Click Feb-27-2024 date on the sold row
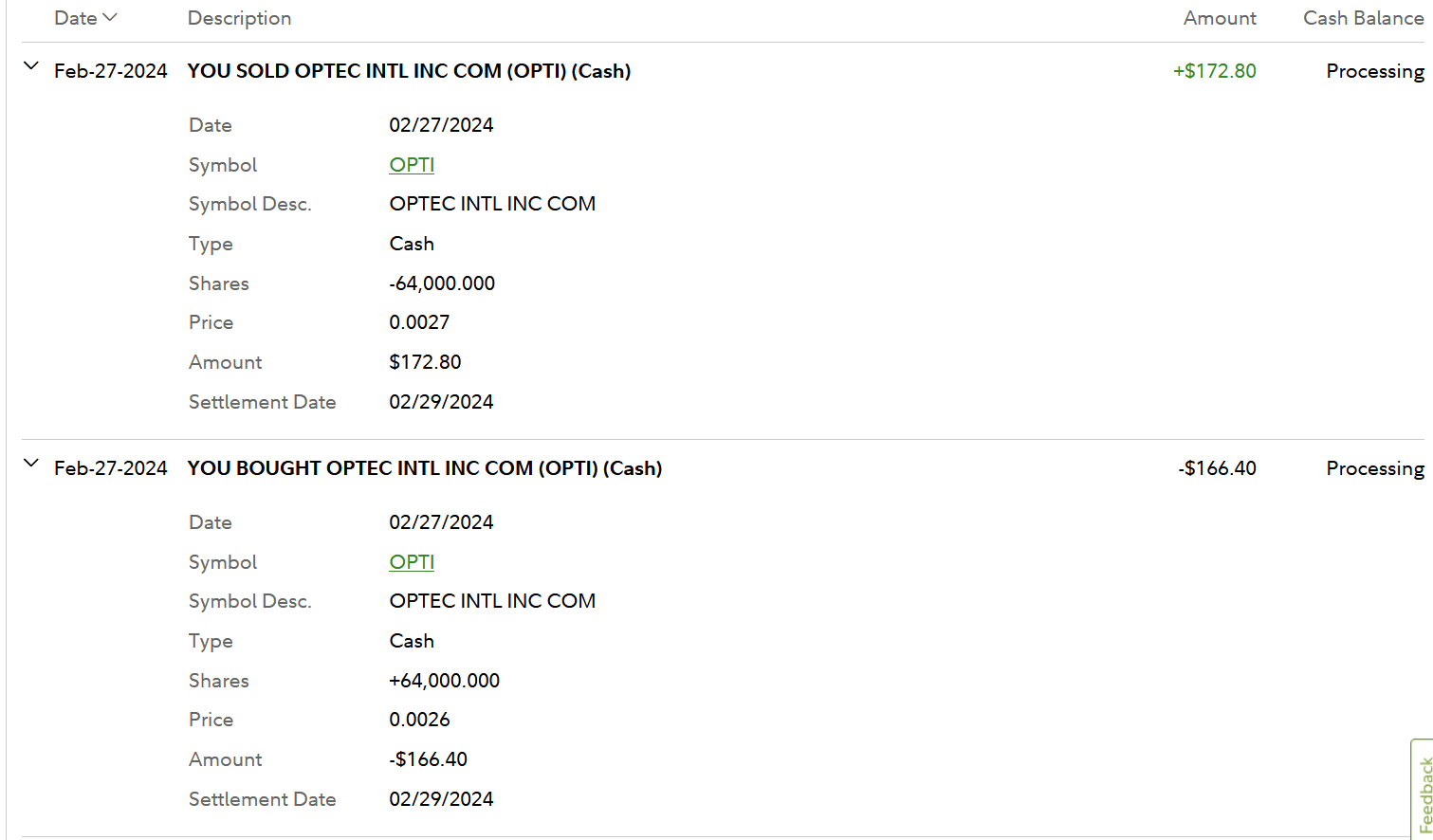The image size is (1433, 840). (x=110, y=71)
